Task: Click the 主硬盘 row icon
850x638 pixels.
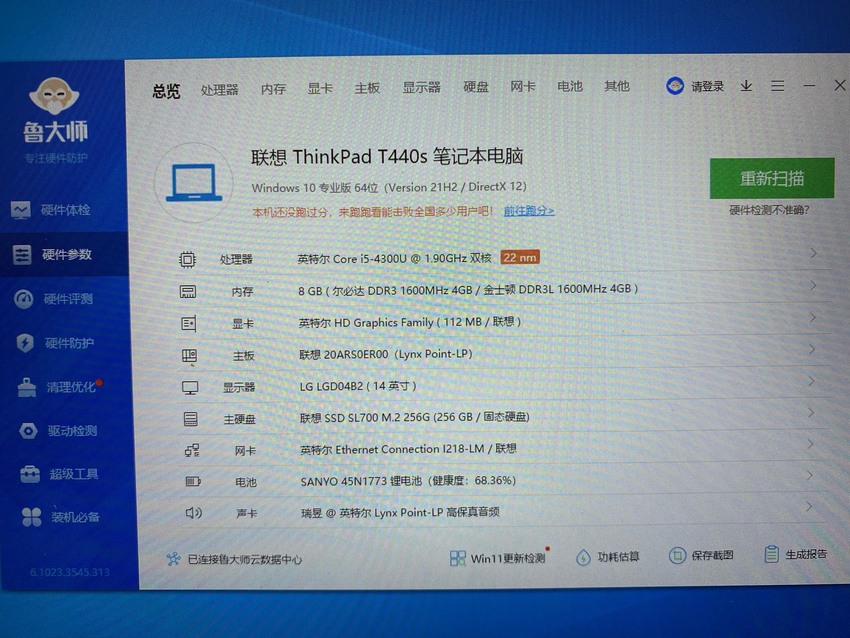Action: pyautogui.click(x=190, y=419)
